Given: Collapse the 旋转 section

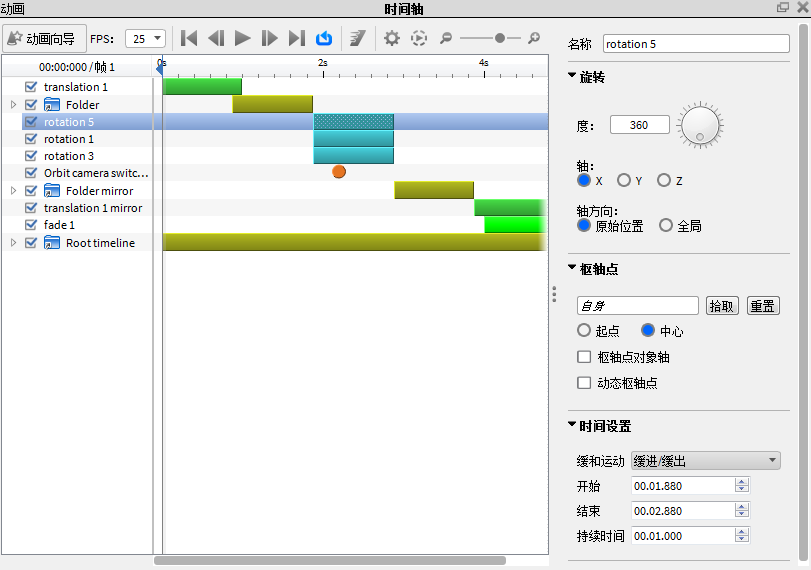Looking at the screenshot, I should [x=572, y=76].
